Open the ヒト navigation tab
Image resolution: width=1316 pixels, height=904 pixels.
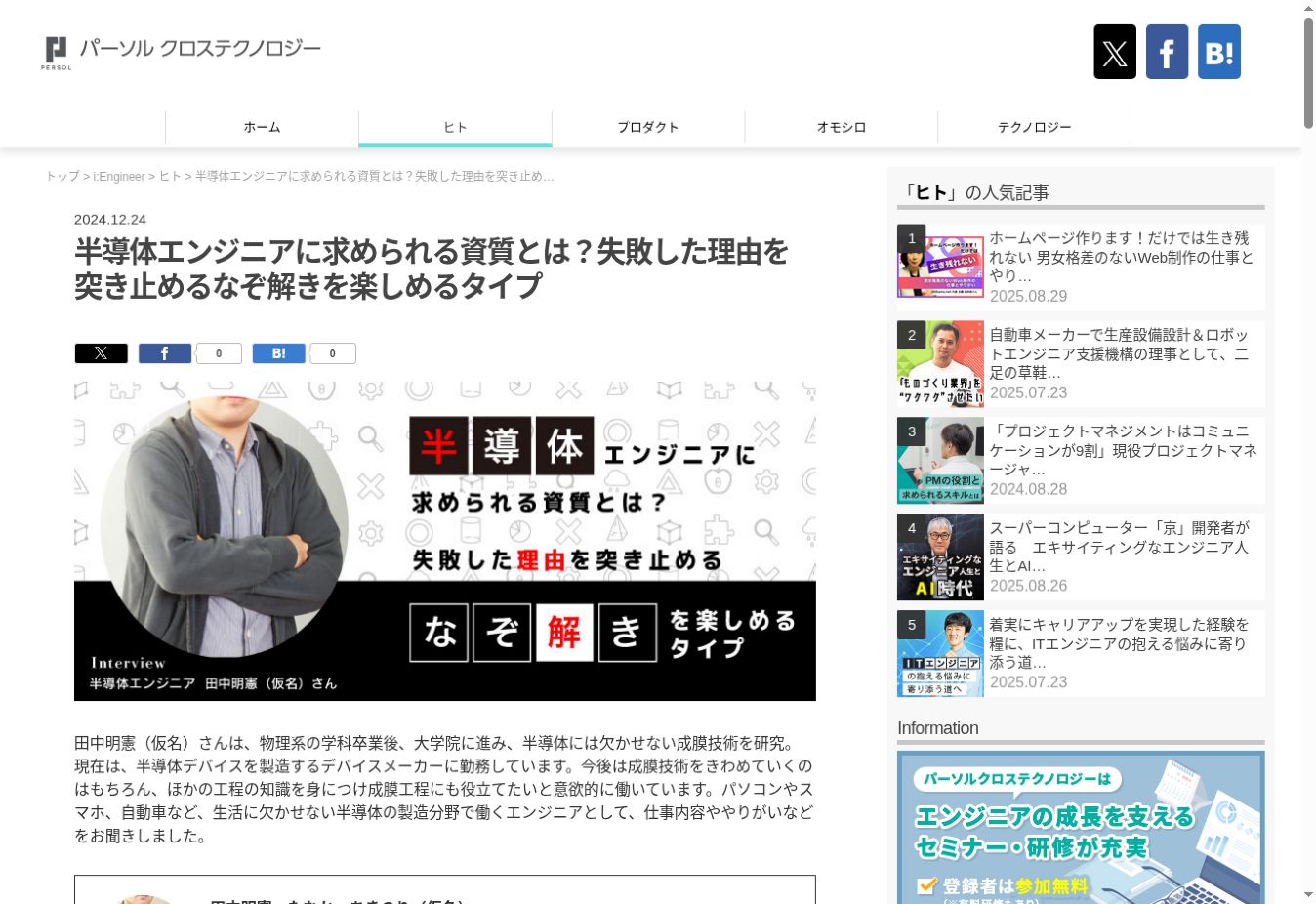[x=455, y=128]
